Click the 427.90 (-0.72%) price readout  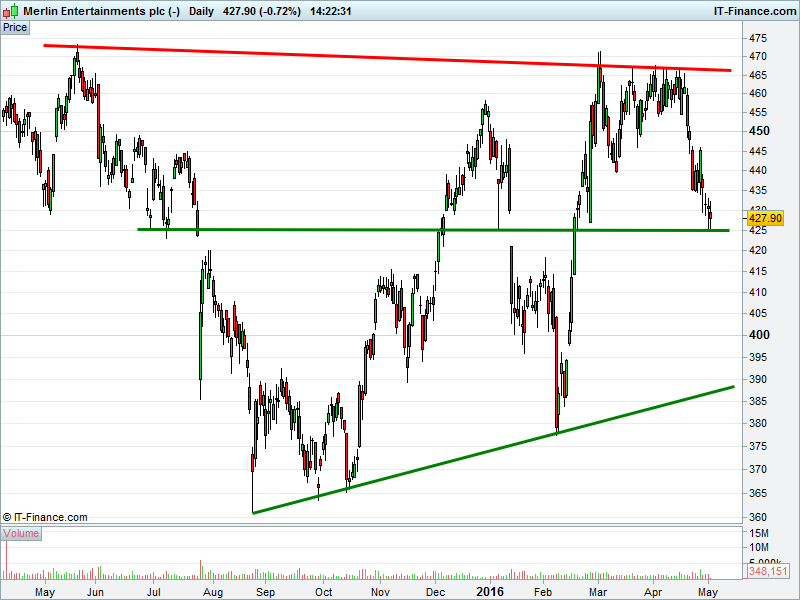pos(262,11)
